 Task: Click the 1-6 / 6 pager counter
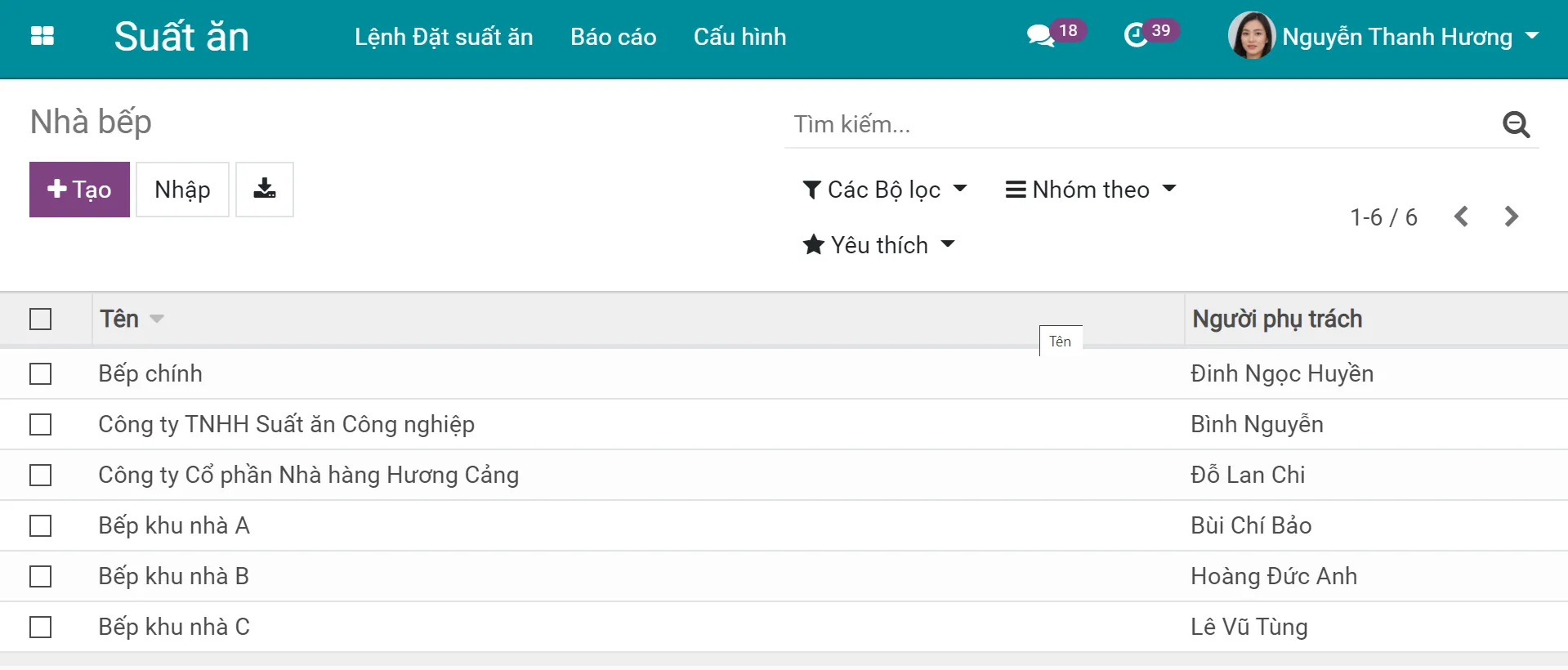[x=1383, y=217]
